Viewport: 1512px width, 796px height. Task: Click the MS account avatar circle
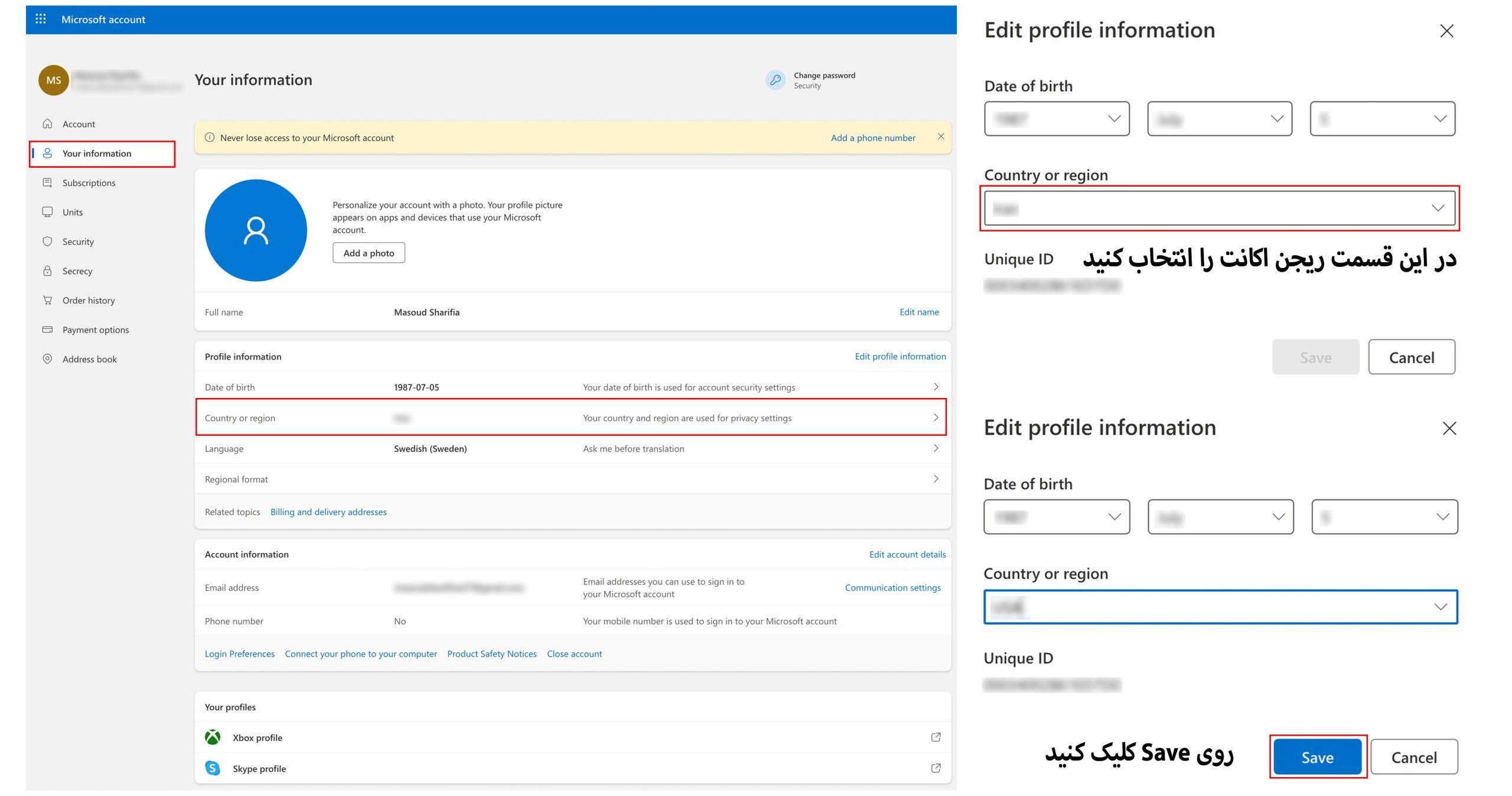54,80
